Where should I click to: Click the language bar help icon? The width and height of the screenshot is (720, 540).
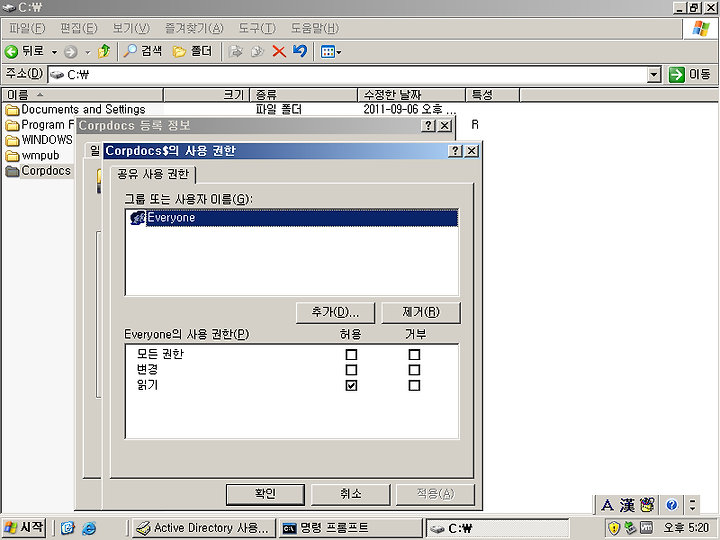point(672,505)
